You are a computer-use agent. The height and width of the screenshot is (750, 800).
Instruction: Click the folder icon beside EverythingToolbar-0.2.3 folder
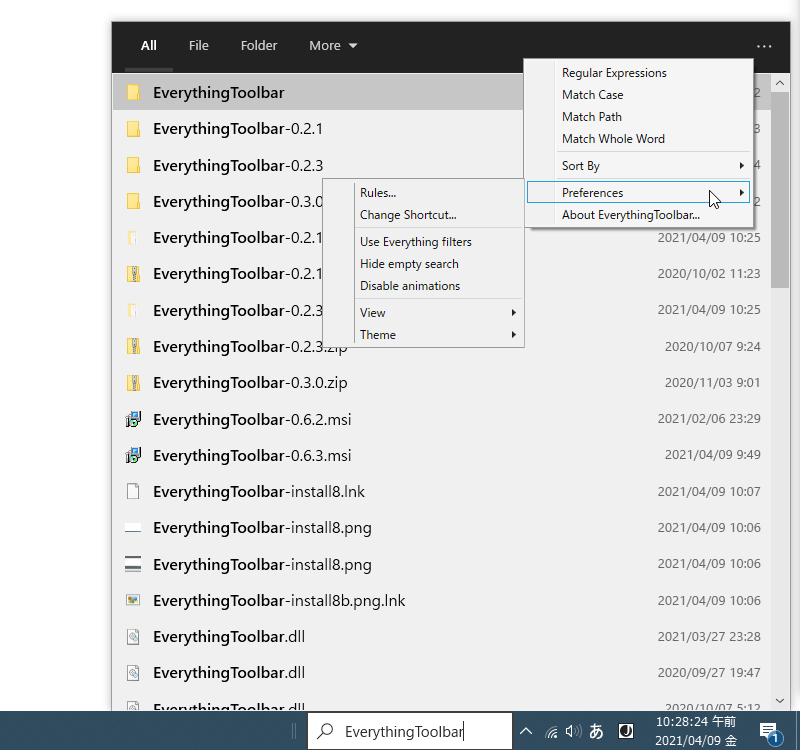(133, 165)
